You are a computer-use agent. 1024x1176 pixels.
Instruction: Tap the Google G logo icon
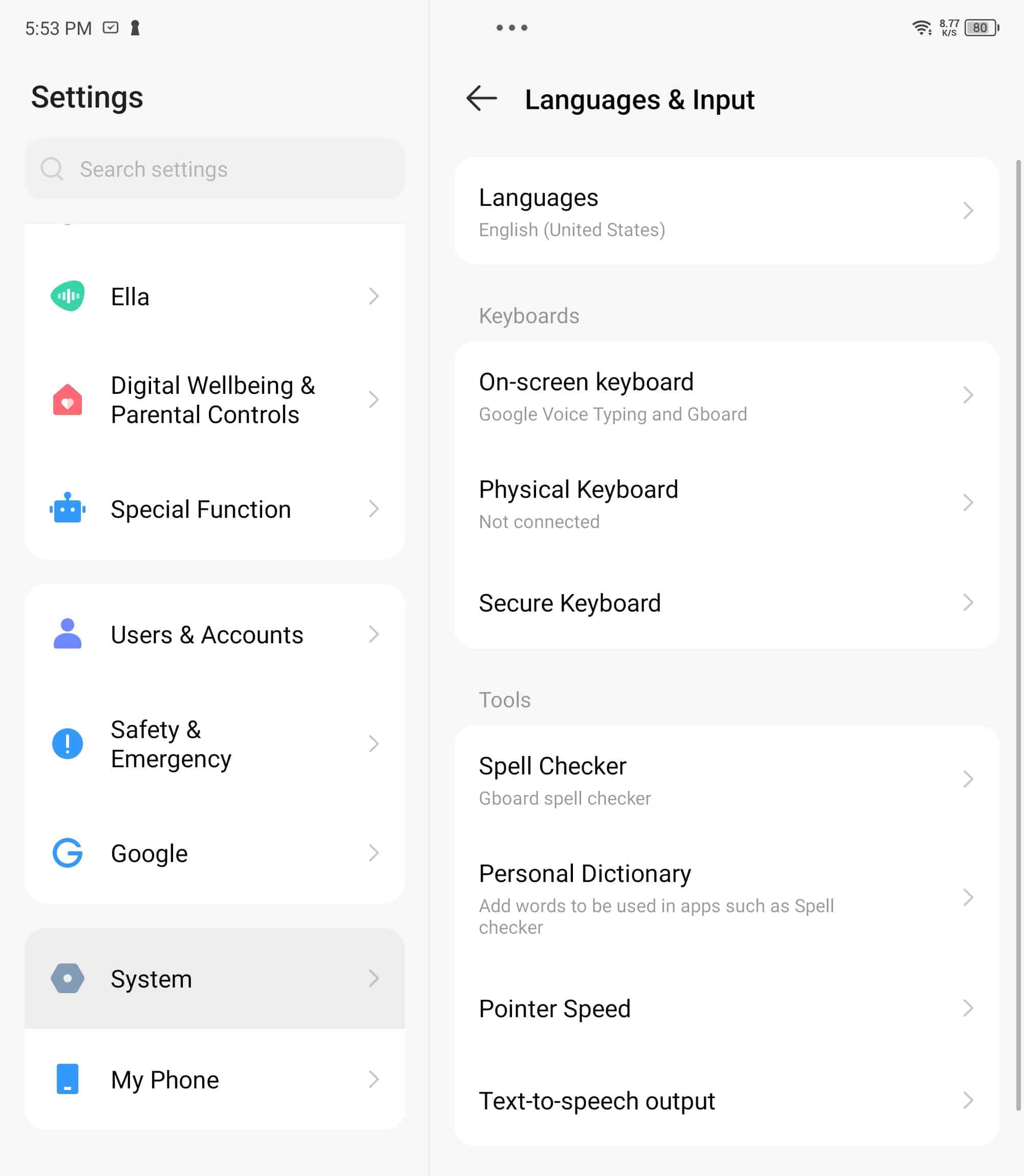[x=68, y=853]
